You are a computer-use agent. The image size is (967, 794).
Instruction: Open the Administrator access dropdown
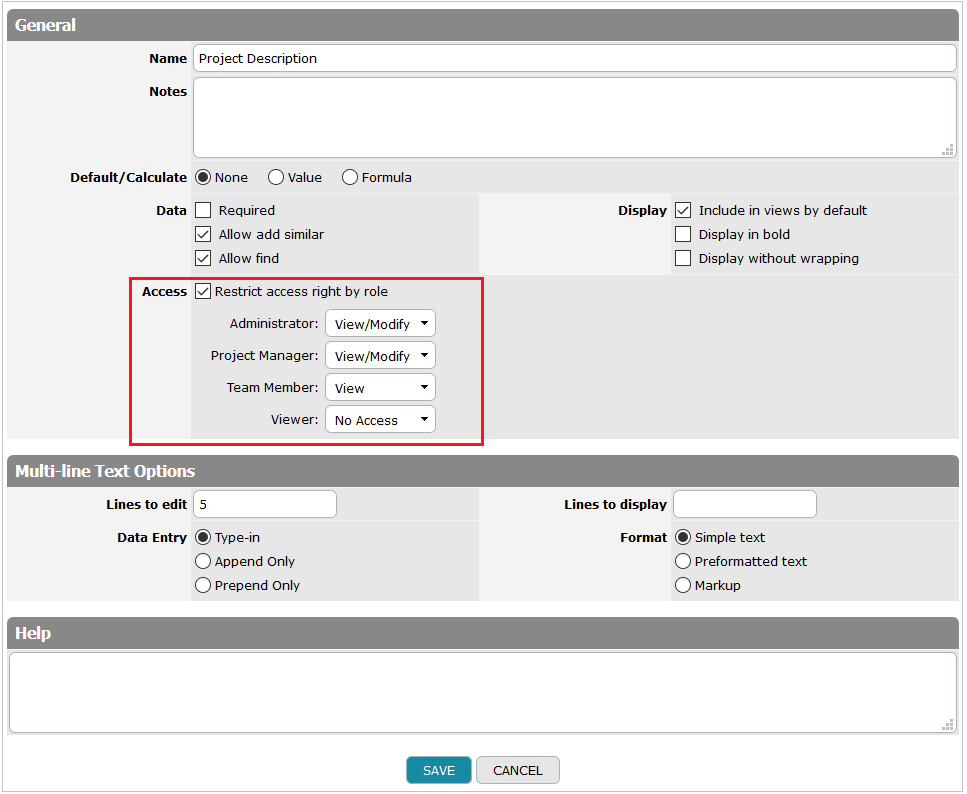tap(380, 323)
